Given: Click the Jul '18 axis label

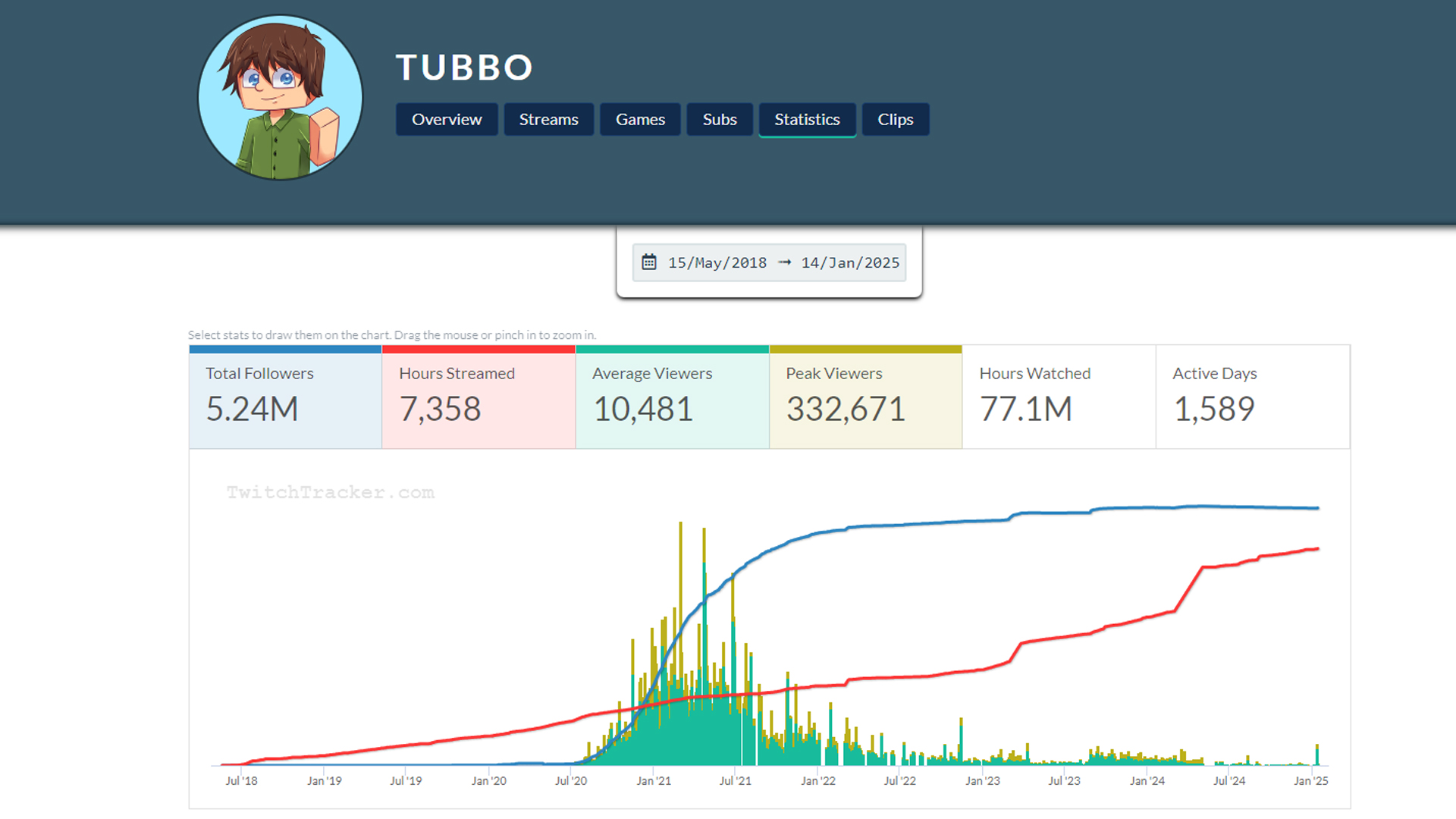Looking at the screenshot, I should (241, 780).
